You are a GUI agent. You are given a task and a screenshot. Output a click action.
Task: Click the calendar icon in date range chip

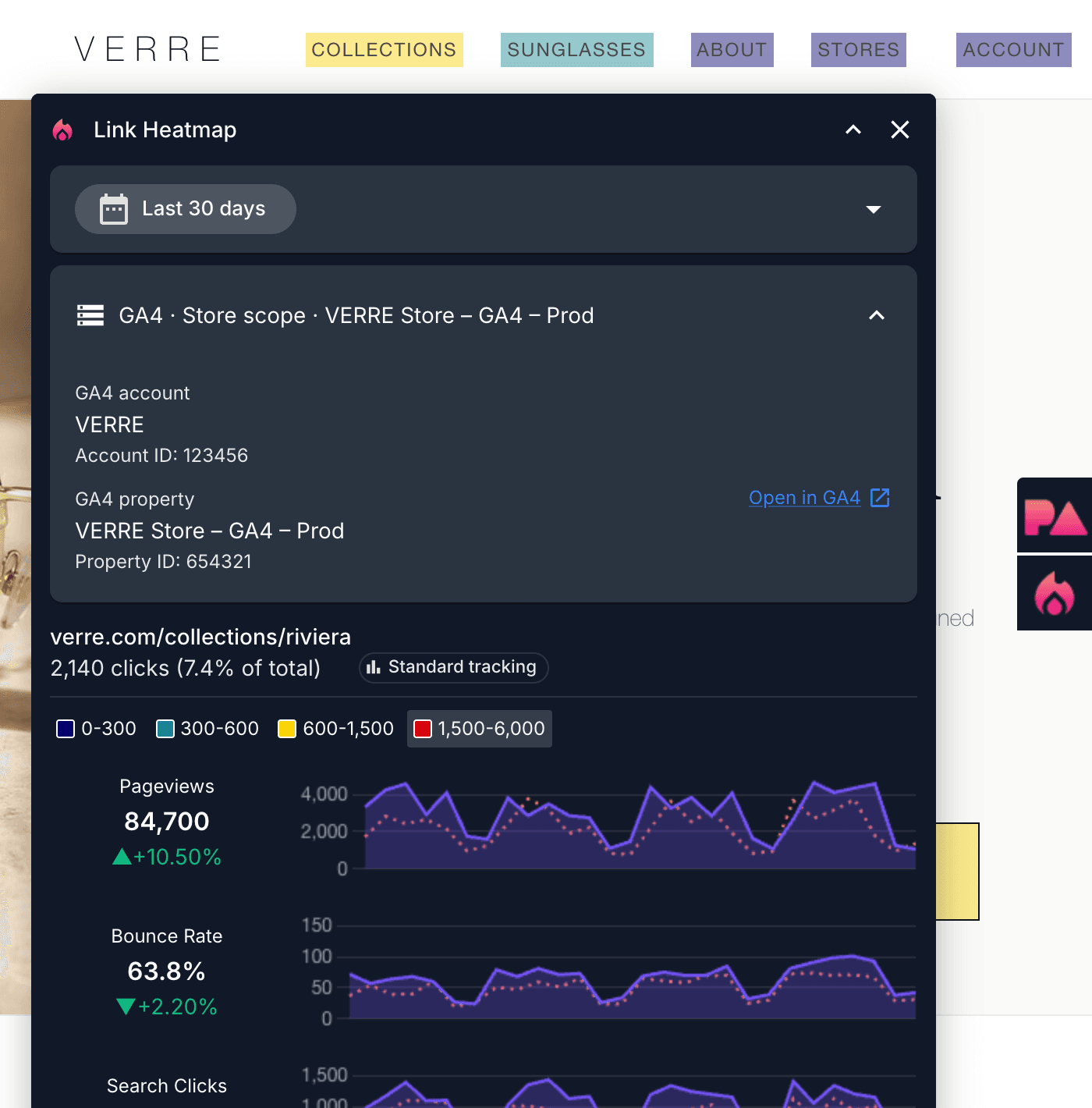114,209
